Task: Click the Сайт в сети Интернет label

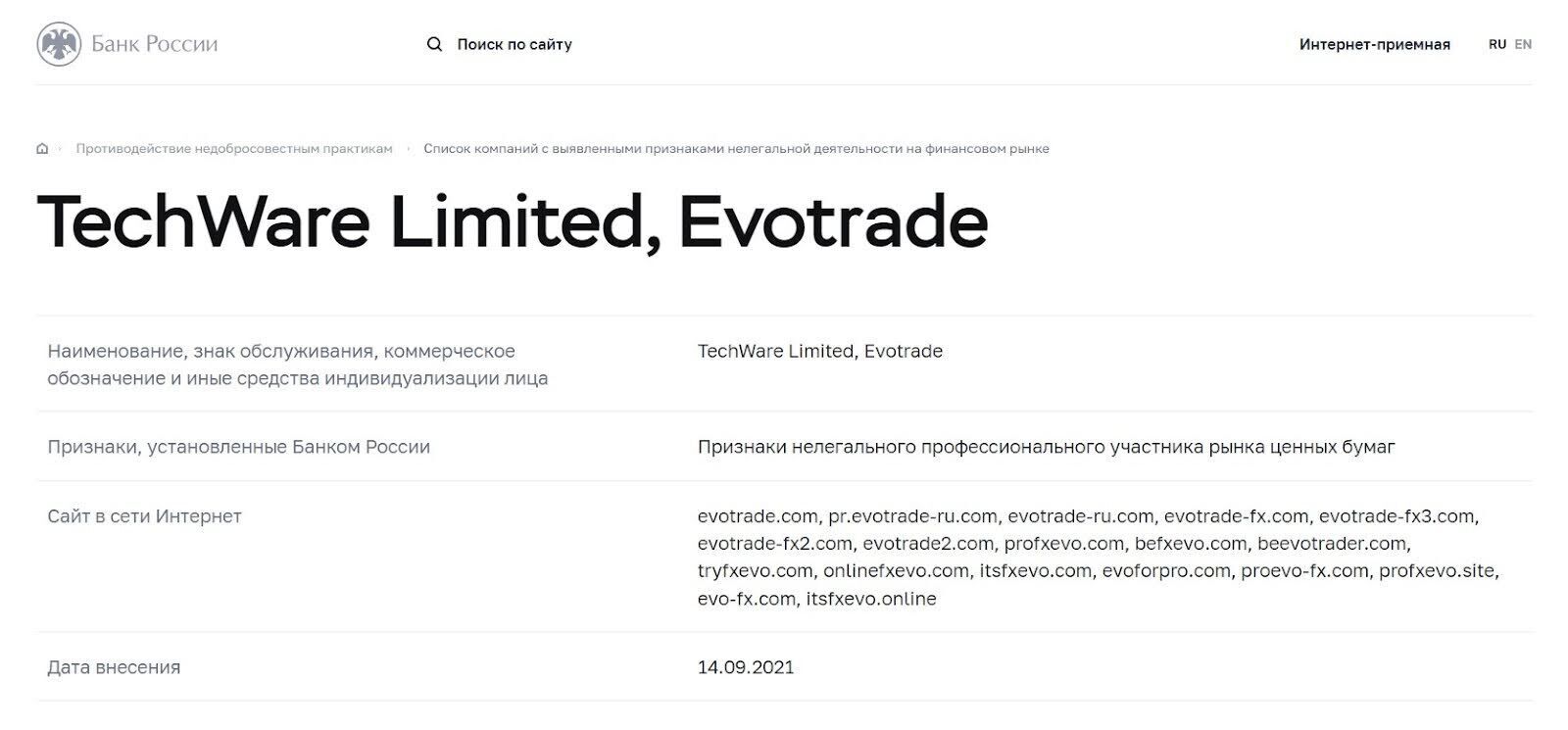Action: pos(144,516)
